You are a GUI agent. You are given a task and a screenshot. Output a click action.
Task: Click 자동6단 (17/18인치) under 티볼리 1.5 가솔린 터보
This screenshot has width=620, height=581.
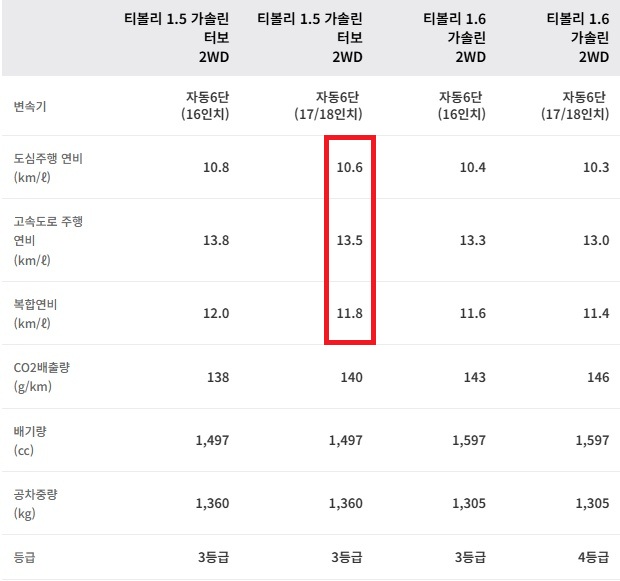(328, 106)
